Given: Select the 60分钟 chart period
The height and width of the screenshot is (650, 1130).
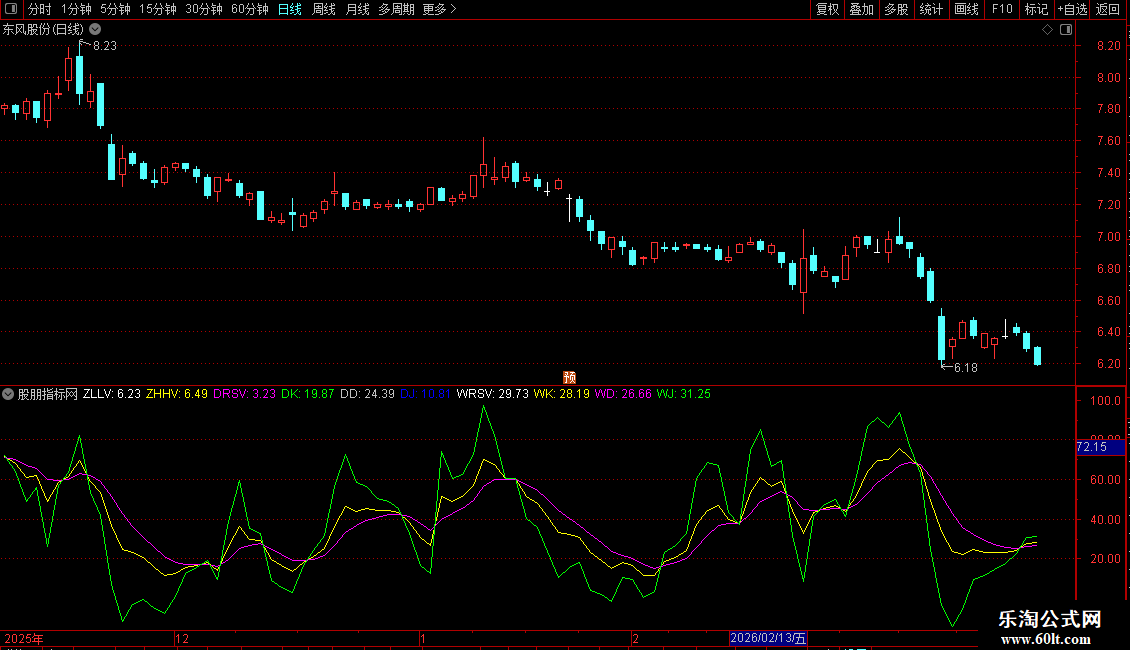Looking at the screenshot, I should pyautogui.click(x=249, y=10).
